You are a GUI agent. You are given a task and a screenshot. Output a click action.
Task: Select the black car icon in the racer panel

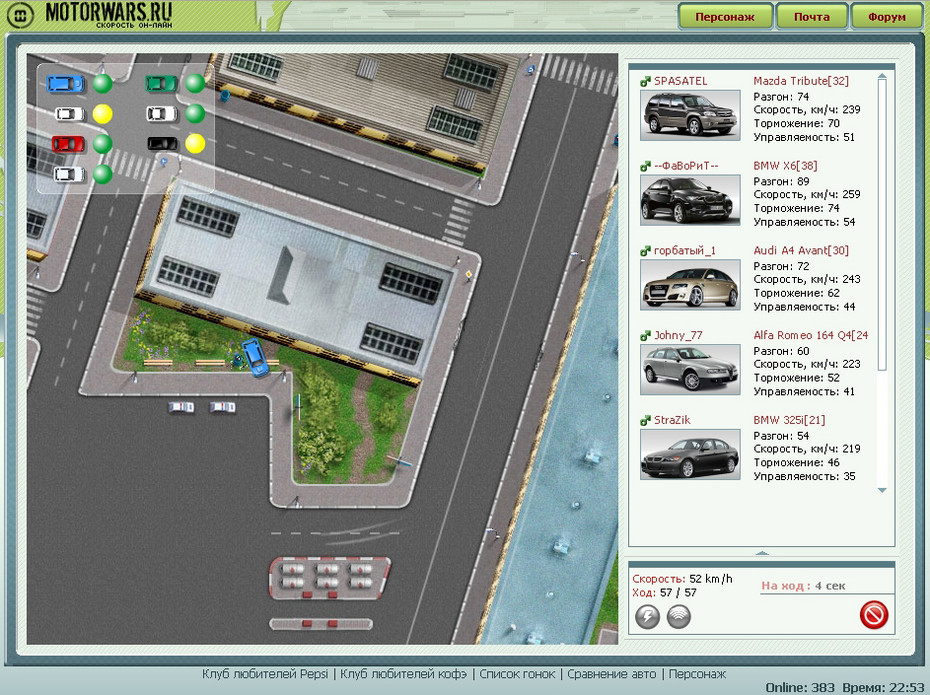pyautogui.click(x=162, y=144)
